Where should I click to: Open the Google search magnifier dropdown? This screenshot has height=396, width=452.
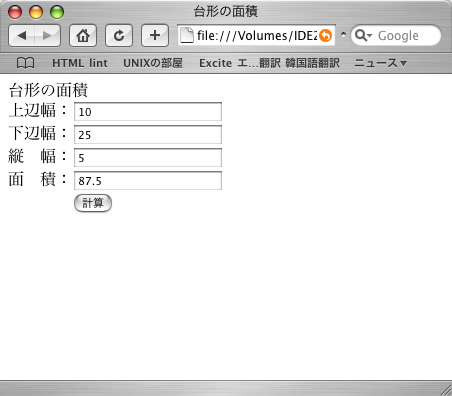363,35
